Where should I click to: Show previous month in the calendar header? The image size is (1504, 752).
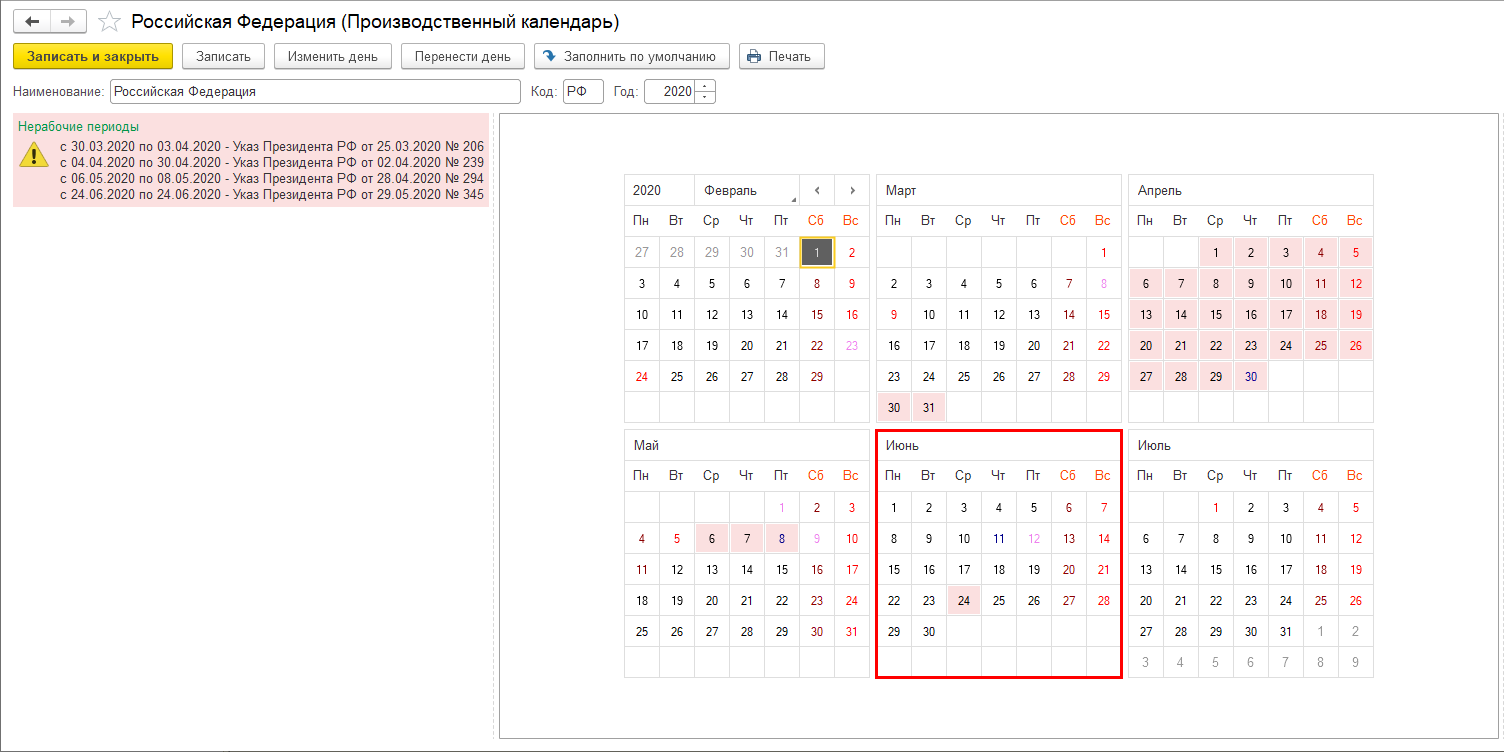click(817, 190)
